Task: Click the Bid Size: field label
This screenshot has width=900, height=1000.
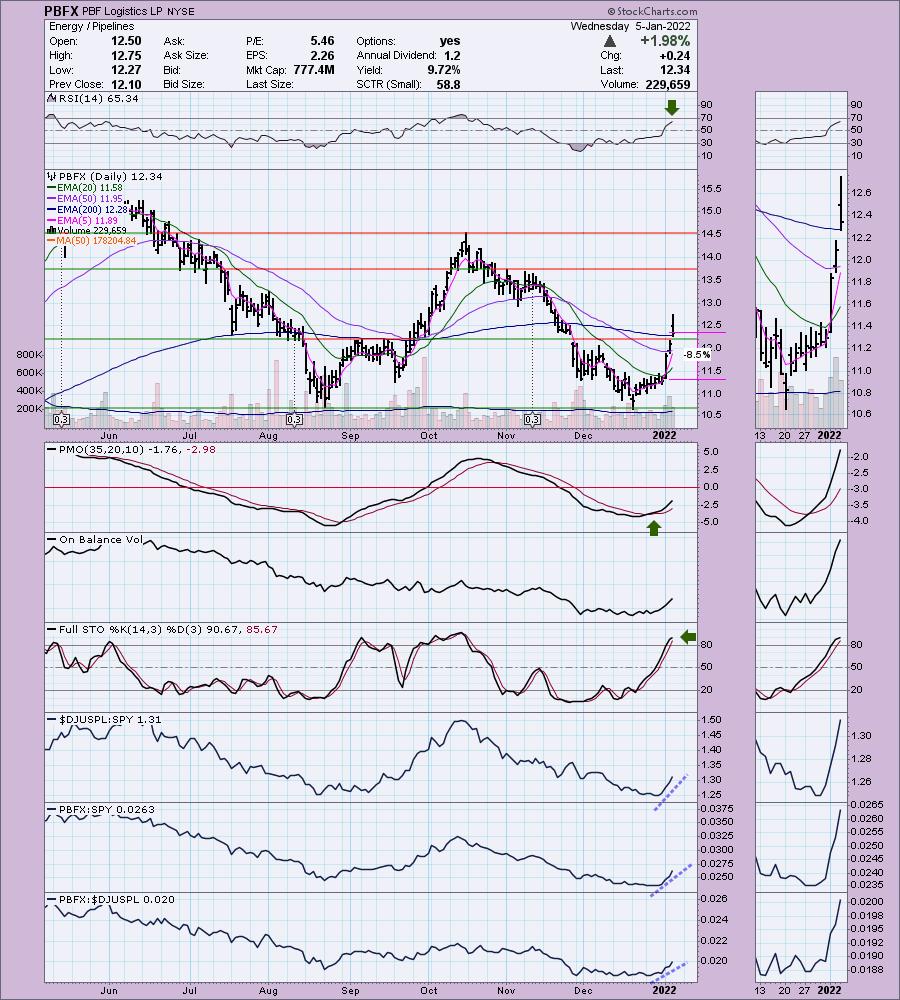Action: [x=184, y=84]
